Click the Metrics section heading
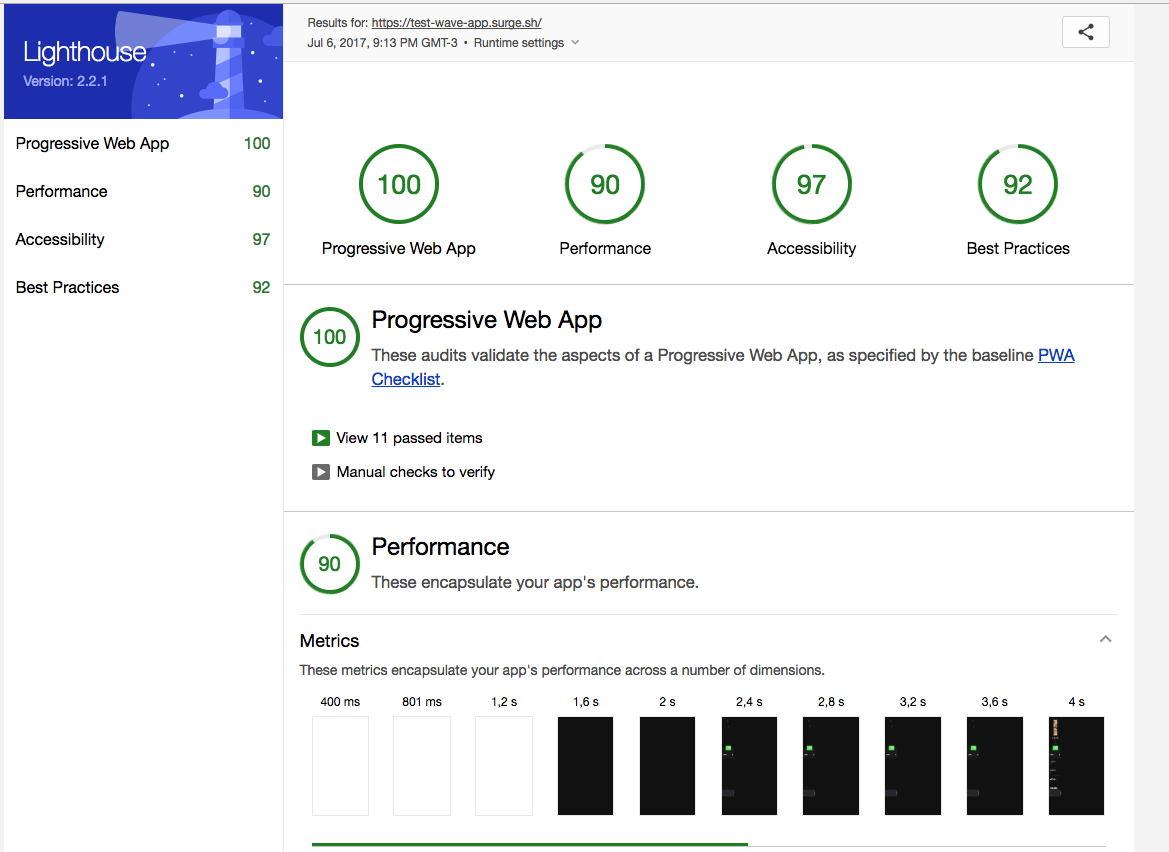 (x=329, y=641)
